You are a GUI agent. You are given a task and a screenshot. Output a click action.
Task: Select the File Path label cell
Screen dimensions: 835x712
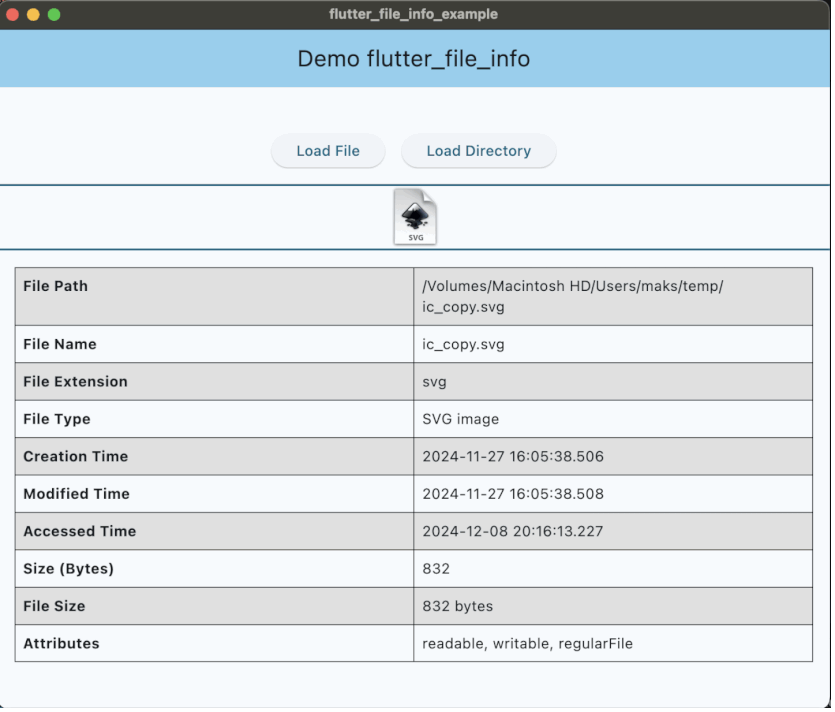tap(215, 298)
